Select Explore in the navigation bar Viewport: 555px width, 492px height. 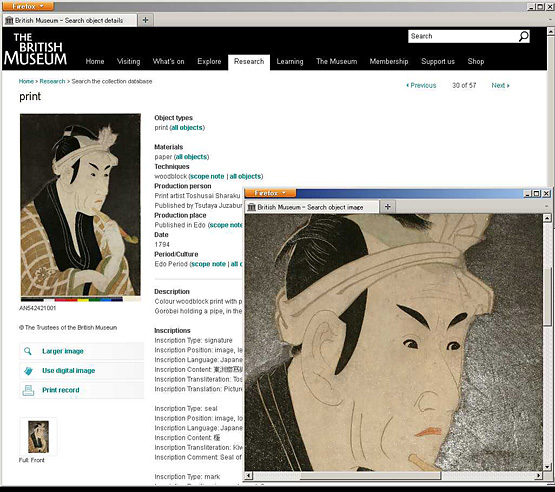(x=209, y=62)
